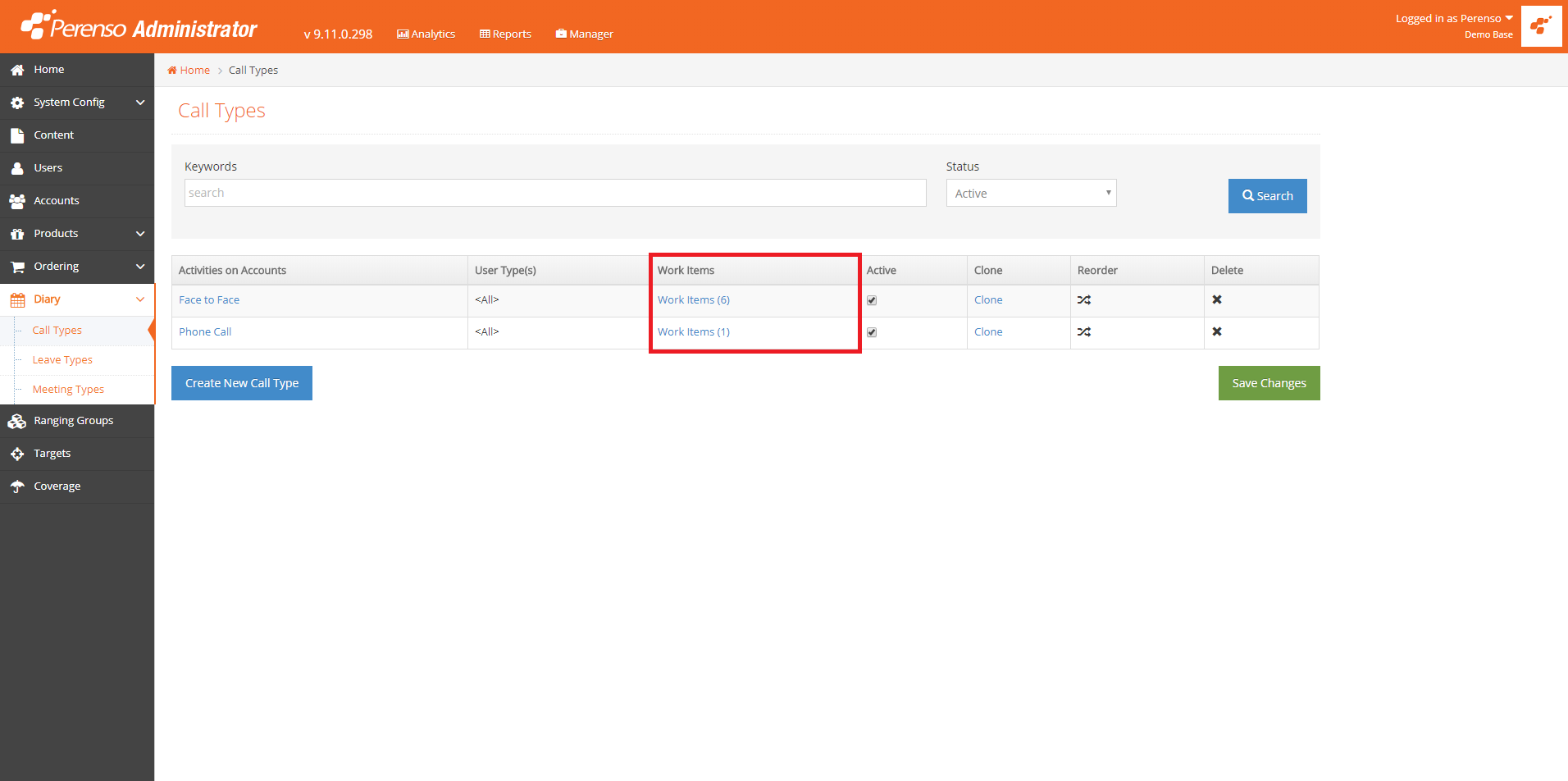The image size is (1568, 781).
Task: Click the Products gift icon
Action: [17, 234]
